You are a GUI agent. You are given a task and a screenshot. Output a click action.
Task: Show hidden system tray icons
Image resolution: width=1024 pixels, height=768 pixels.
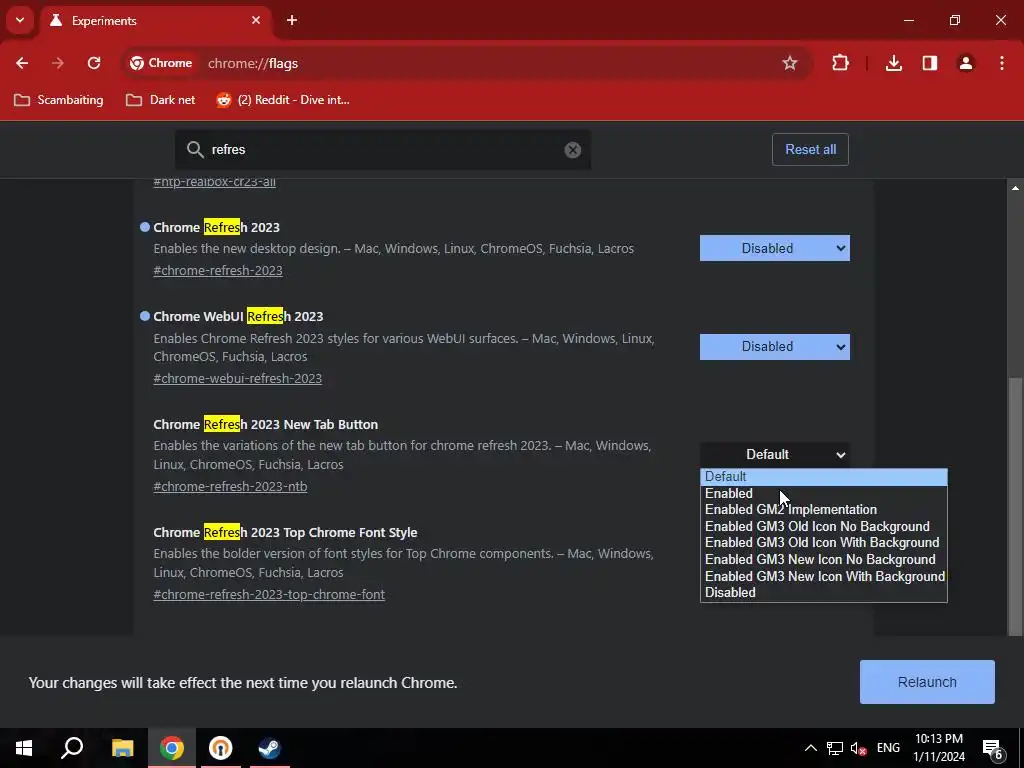pyautogui.click(x=810, y=748)
